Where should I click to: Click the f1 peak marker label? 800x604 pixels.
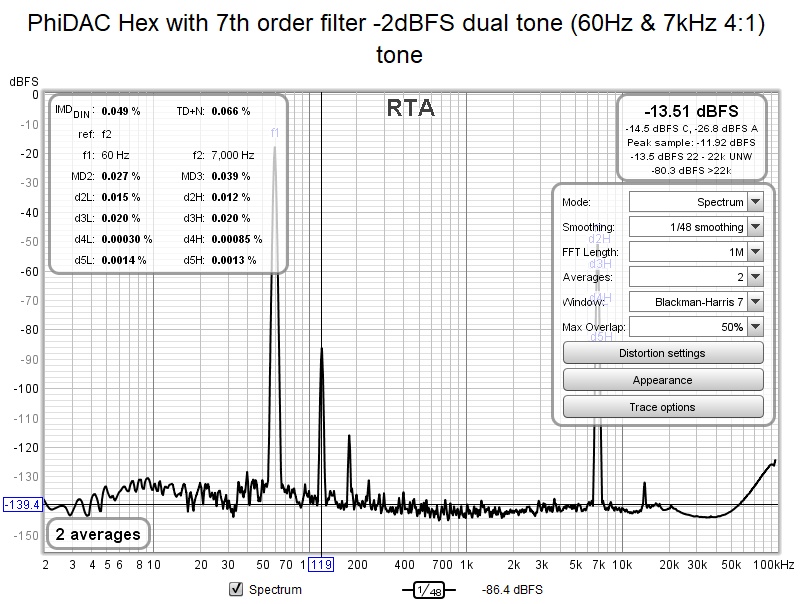tap(275, 133)
